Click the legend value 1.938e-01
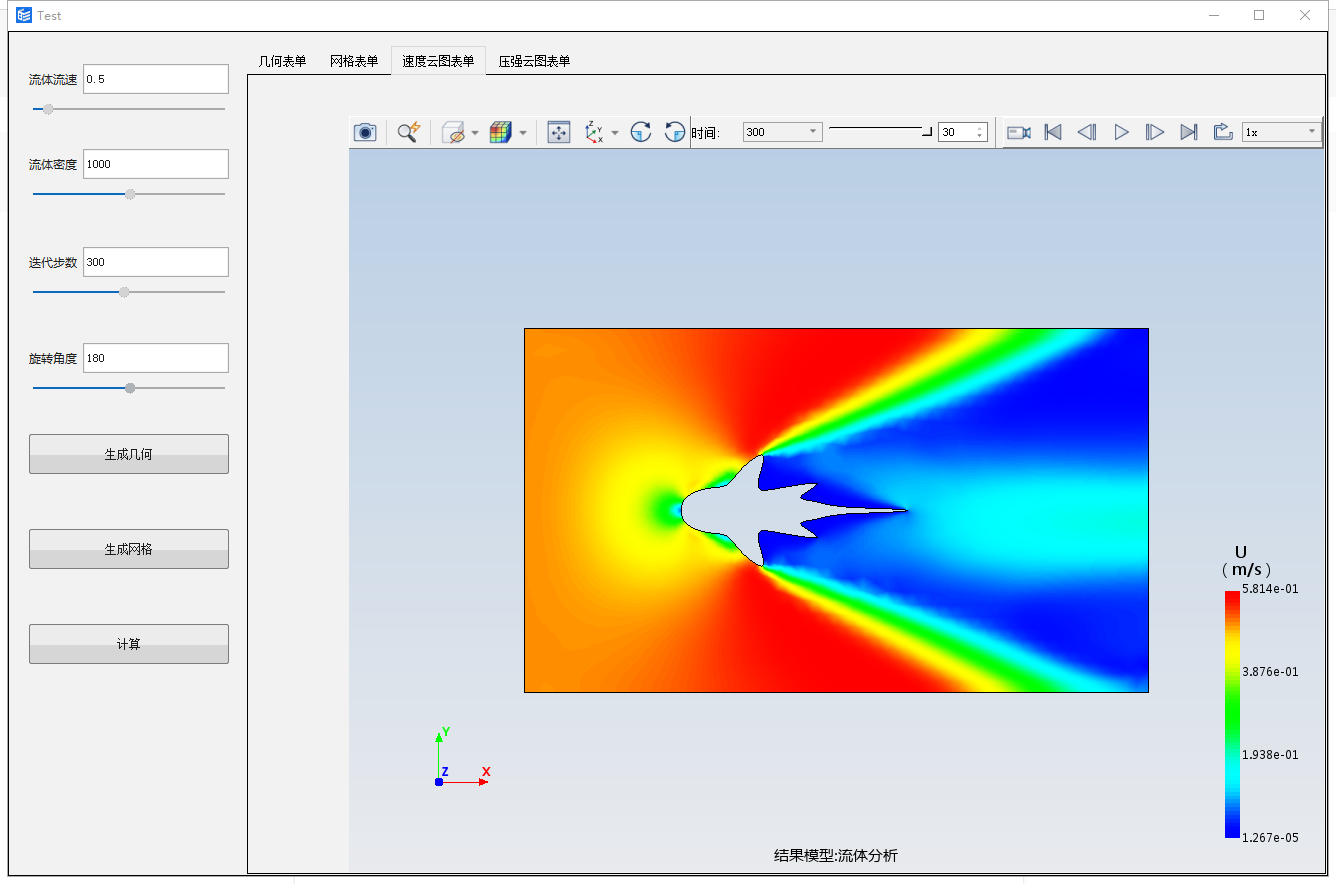Image resolution: width=1336 pixels, height=884 pixels. coord(1270,755)
